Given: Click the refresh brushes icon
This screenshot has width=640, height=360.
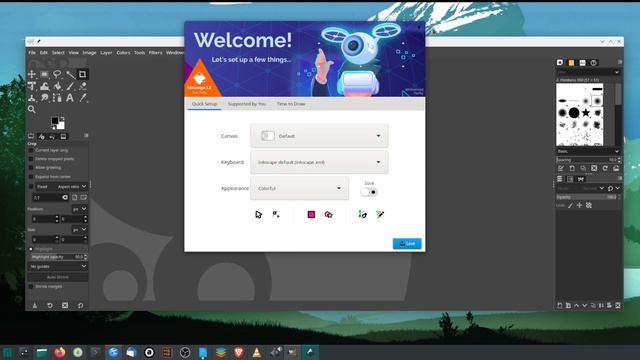Looking at the screenshot, I should tap(605, 168).
